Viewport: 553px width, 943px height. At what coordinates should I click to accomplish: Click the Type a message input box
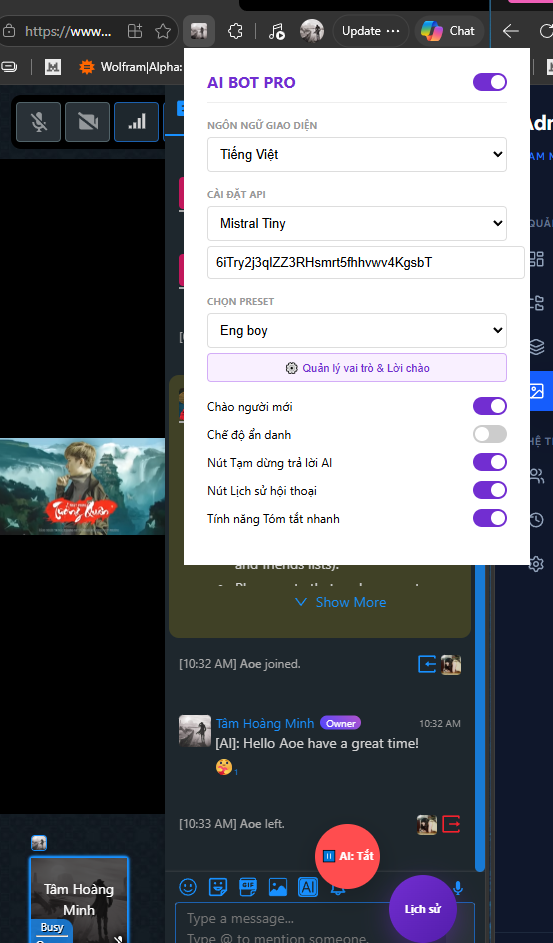[x=325, y=923]
